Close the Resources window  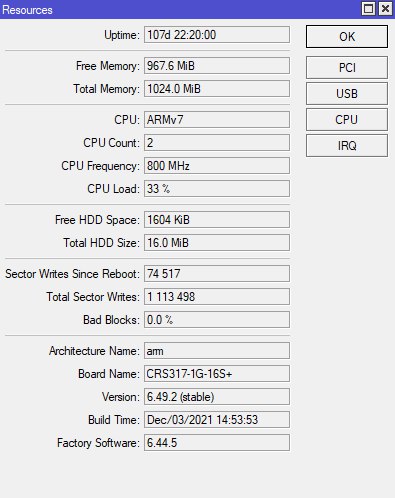[x=385, y=9]
